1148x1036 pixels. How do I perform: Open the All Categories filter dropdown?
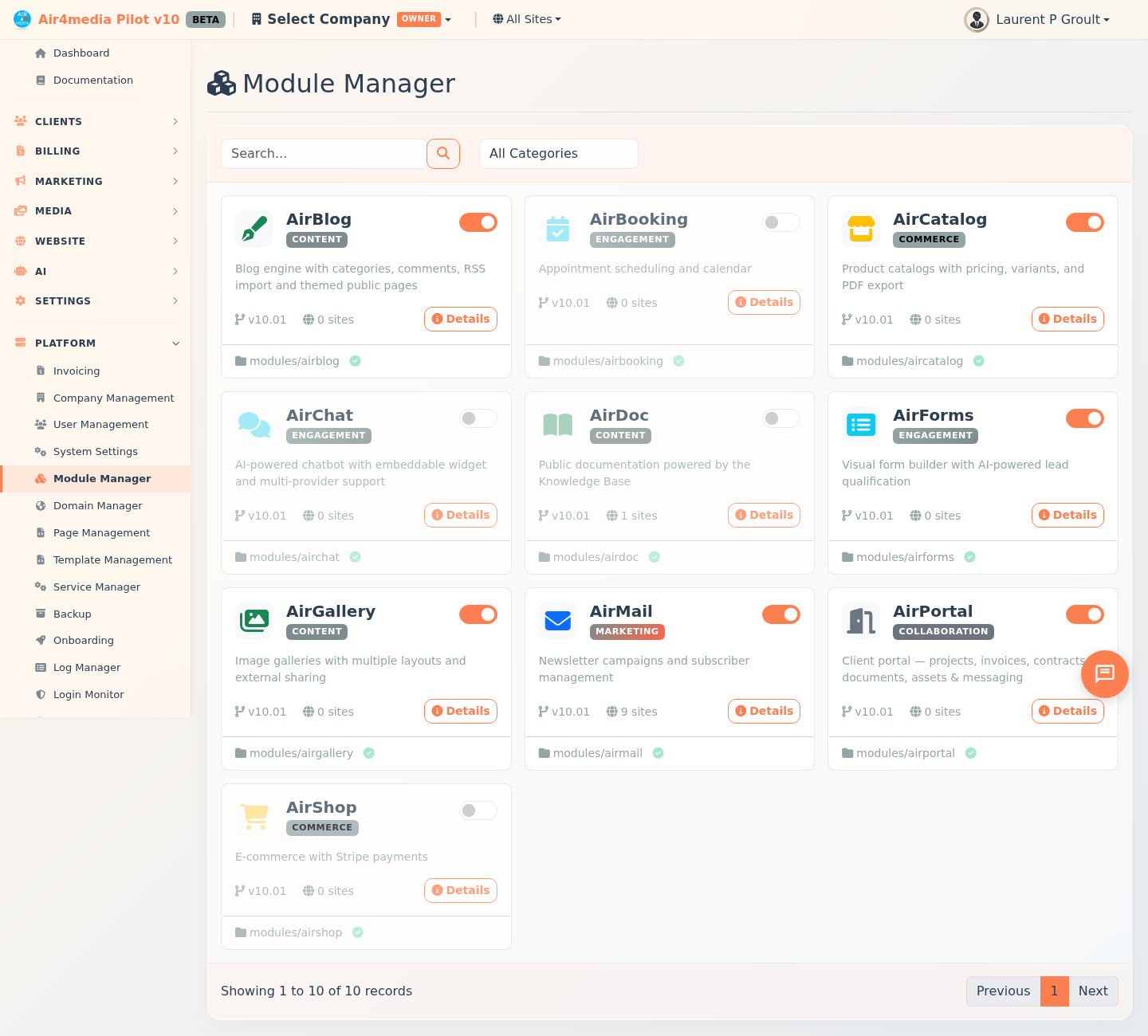coord(558,153)
